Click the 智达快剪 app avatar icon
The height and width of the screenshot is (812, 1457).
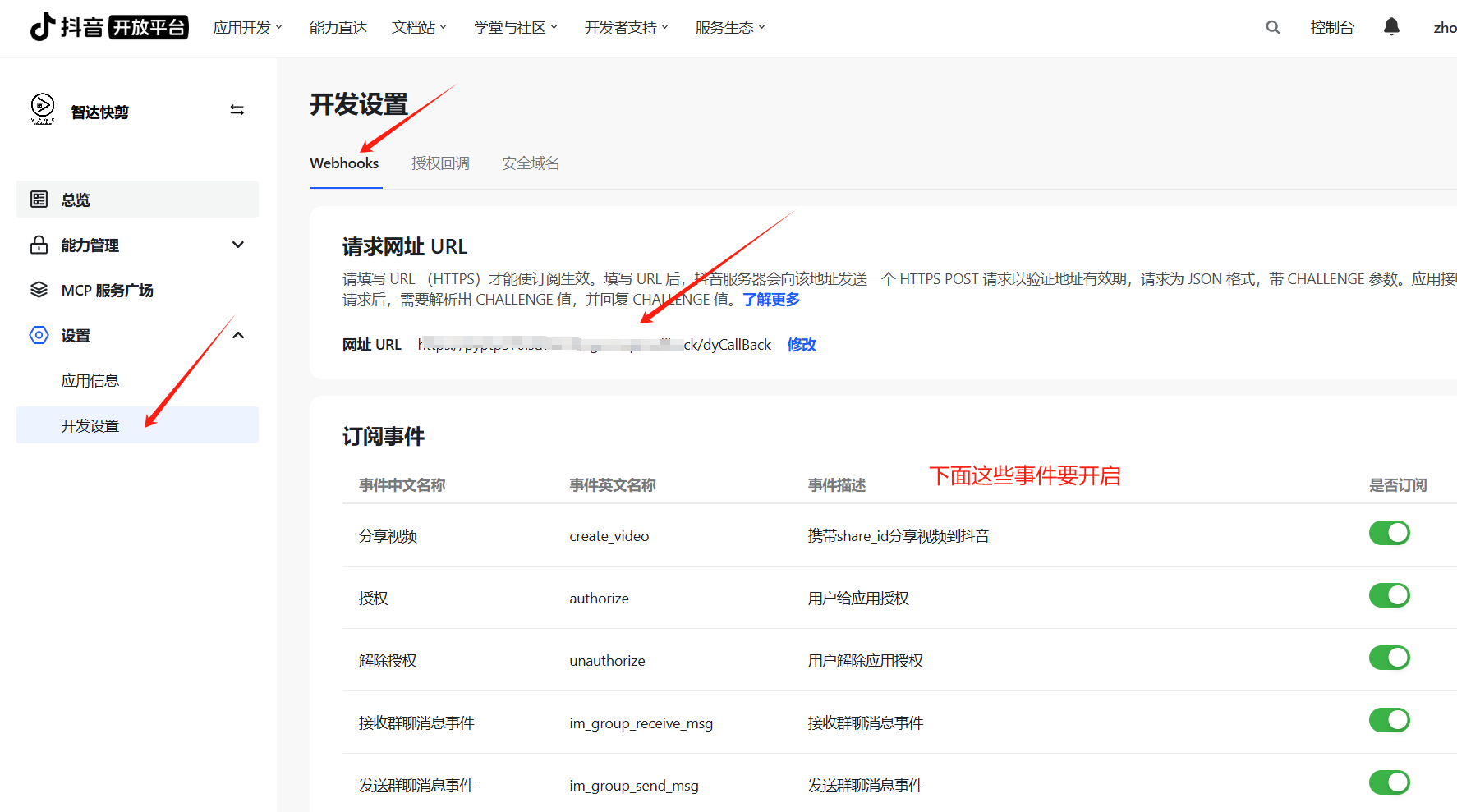43,108
